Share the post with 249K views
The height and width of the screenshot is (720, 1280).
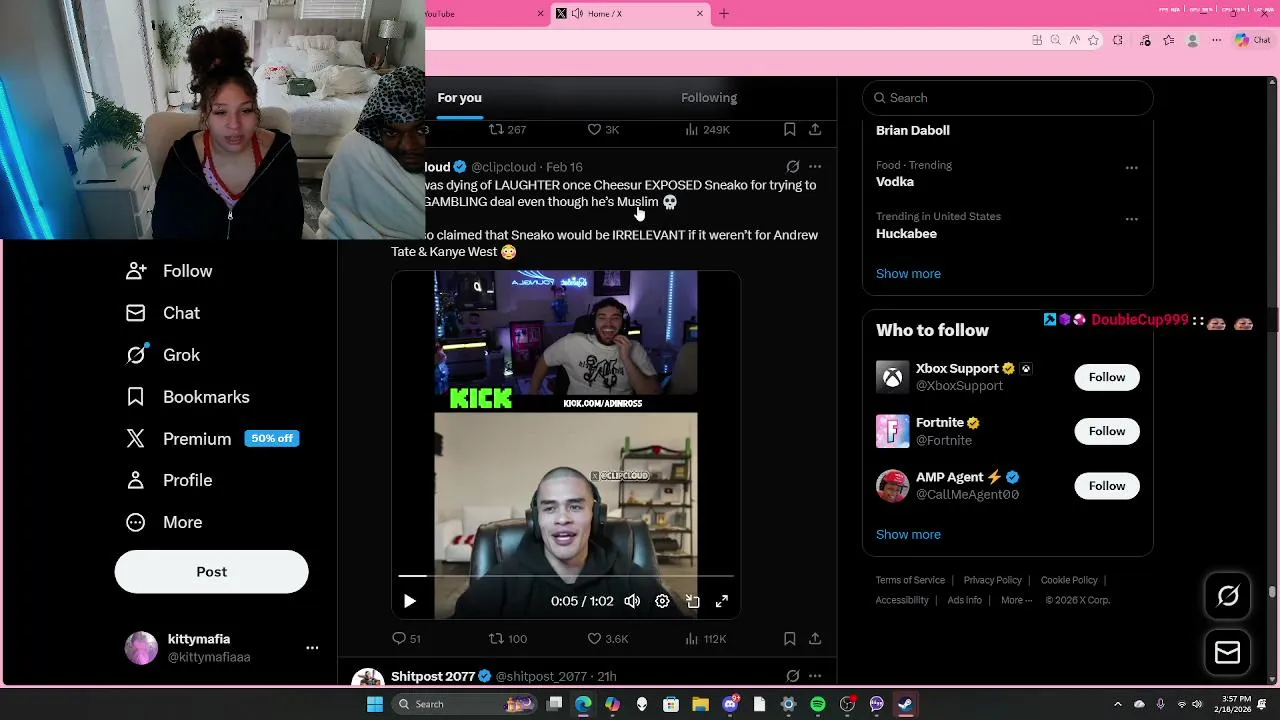tap(815, 129)
